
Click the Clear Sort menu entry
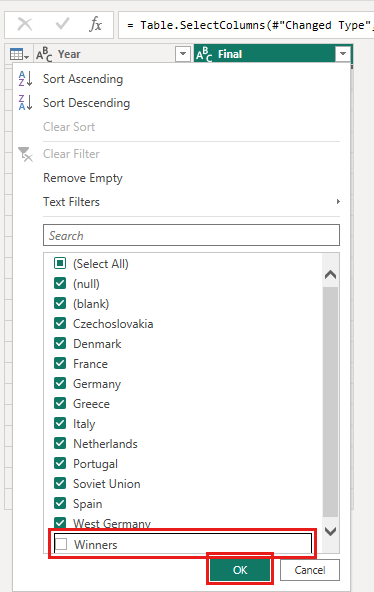point(69,127)
